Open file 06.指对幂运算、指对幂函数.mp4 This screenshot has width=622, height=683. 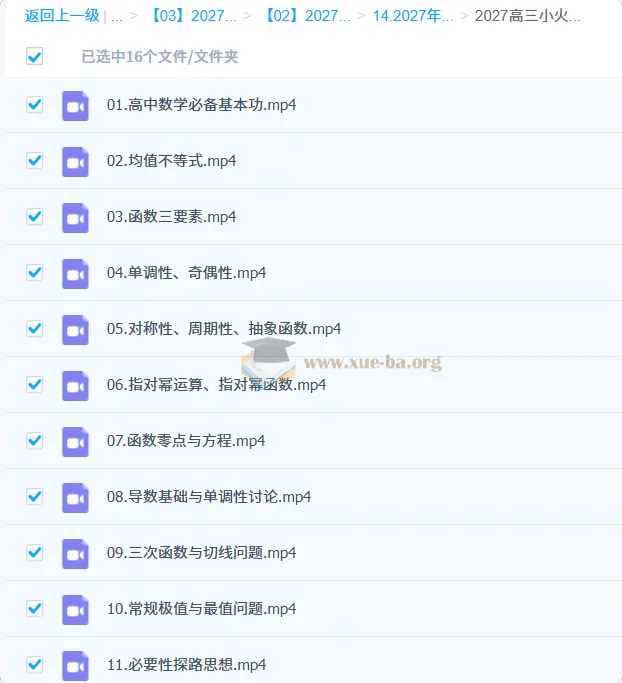pyautogui.click(x=216, y=385)
